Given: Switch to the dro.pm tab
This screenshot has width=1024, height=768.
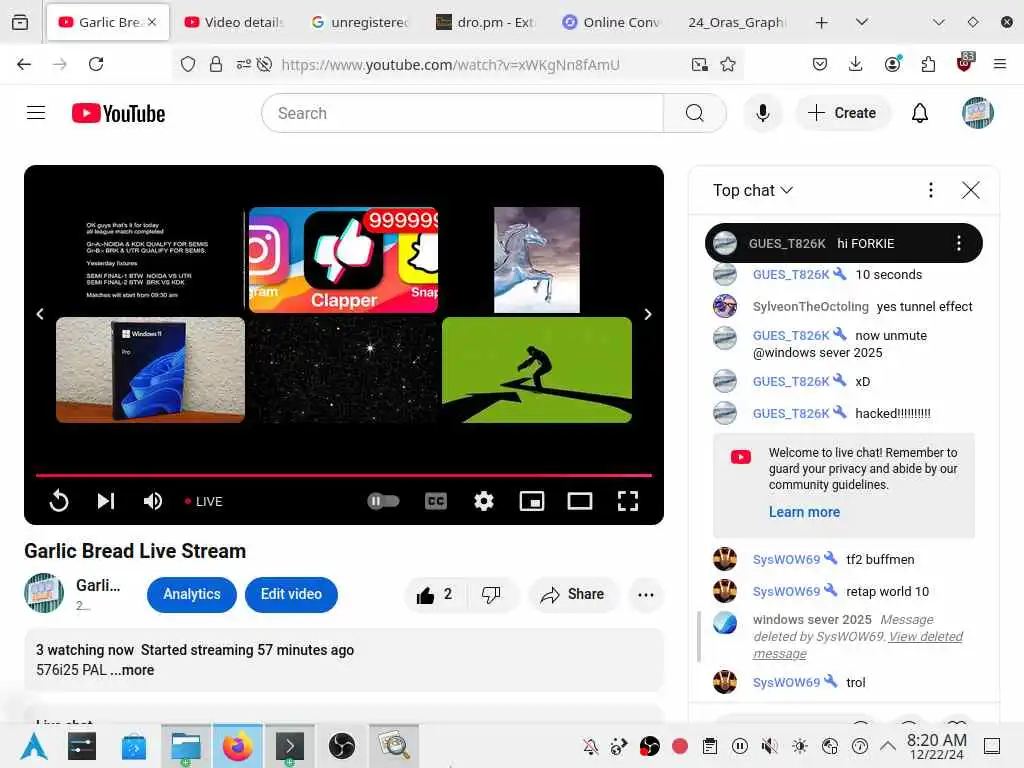Looking at the screenshot, I should pos(485,22).
